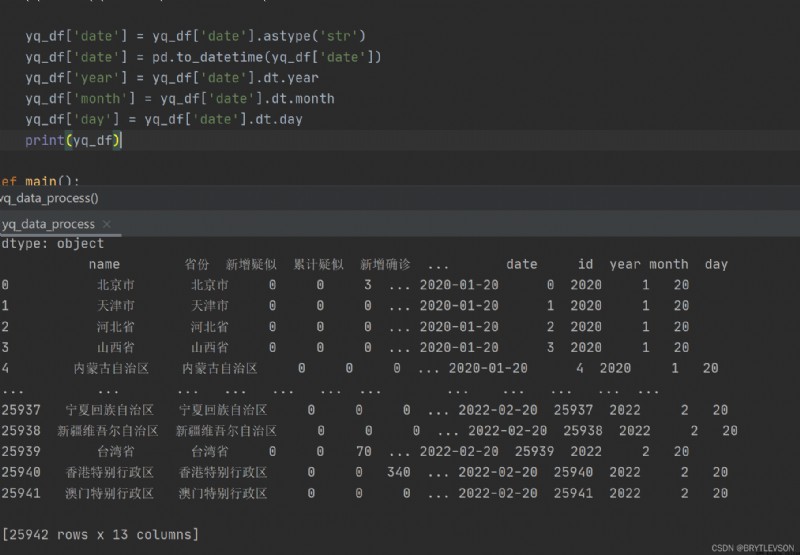Screen dimensions: 800x555
Task: Click the value 3 in the 北京市 row
Action: tap(367, 285)
